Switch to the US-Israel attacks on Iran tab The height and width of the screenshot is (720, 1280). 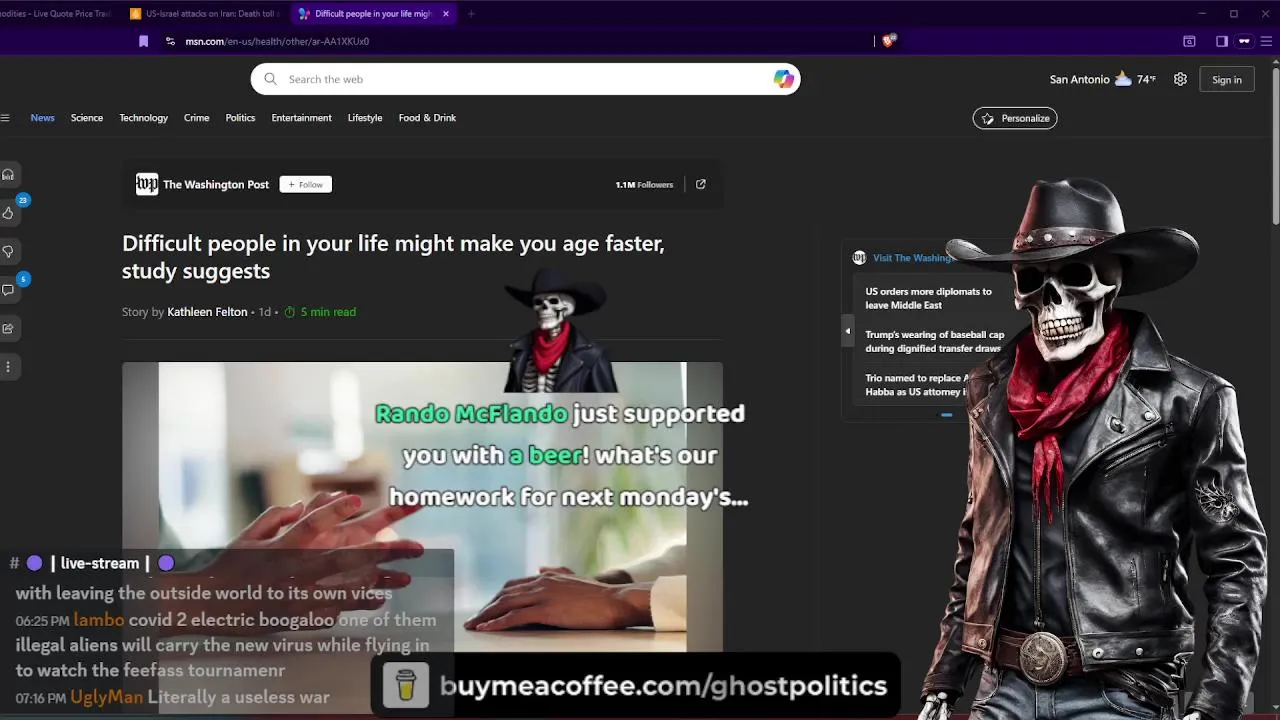coord(204,14)
